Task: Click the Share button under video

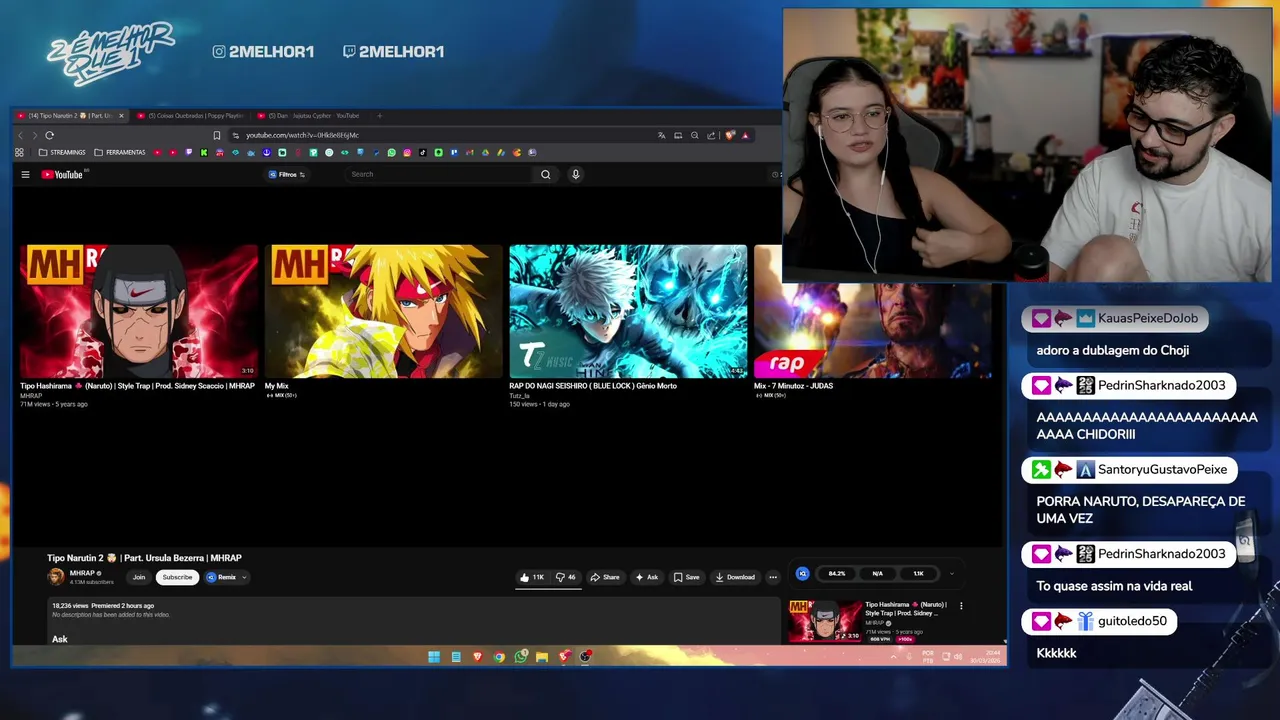Action: [x=604, y=577]
